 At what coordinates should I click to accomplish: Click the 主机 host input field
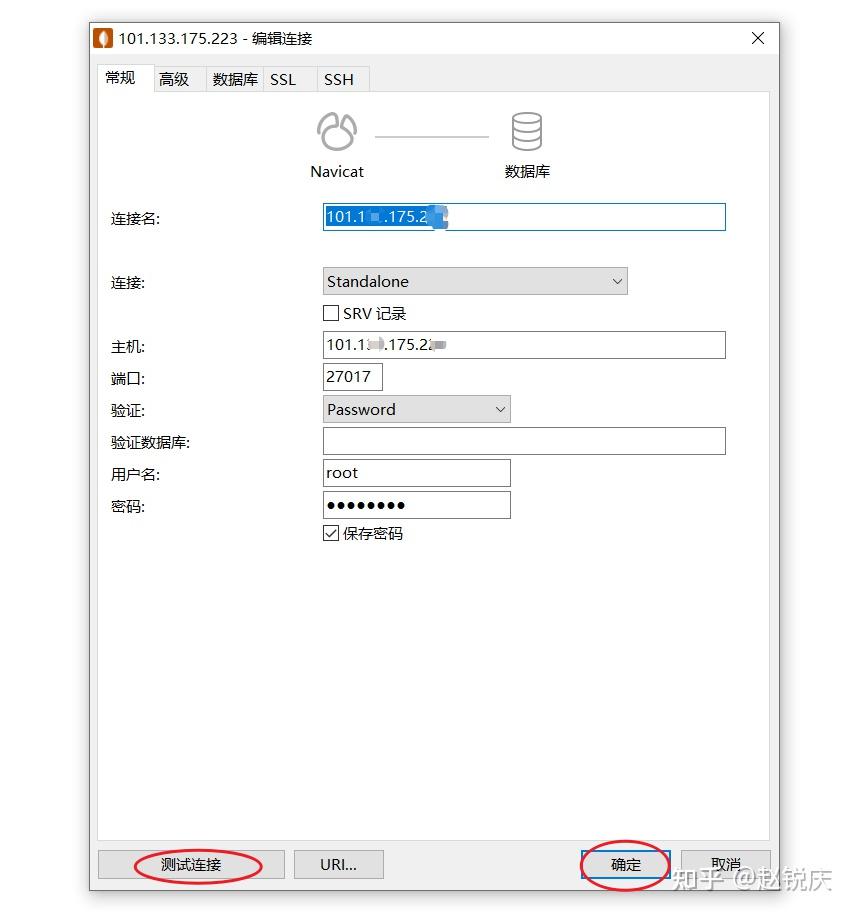click(524, 345)
